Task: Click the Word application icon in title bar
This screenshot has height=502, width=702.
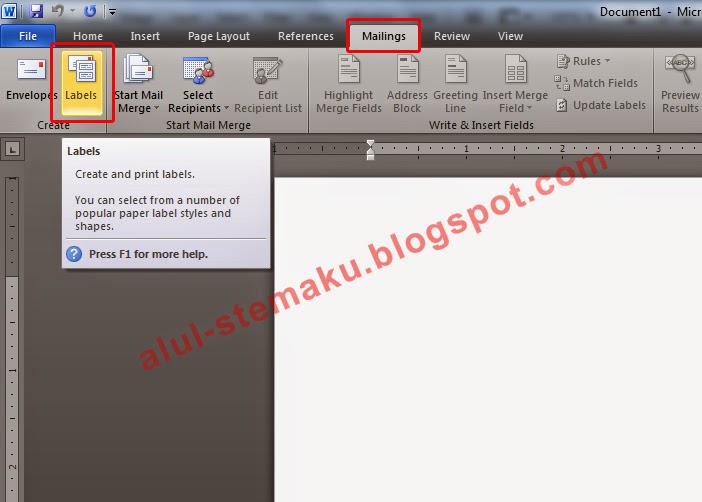Action: pos(9,11)
